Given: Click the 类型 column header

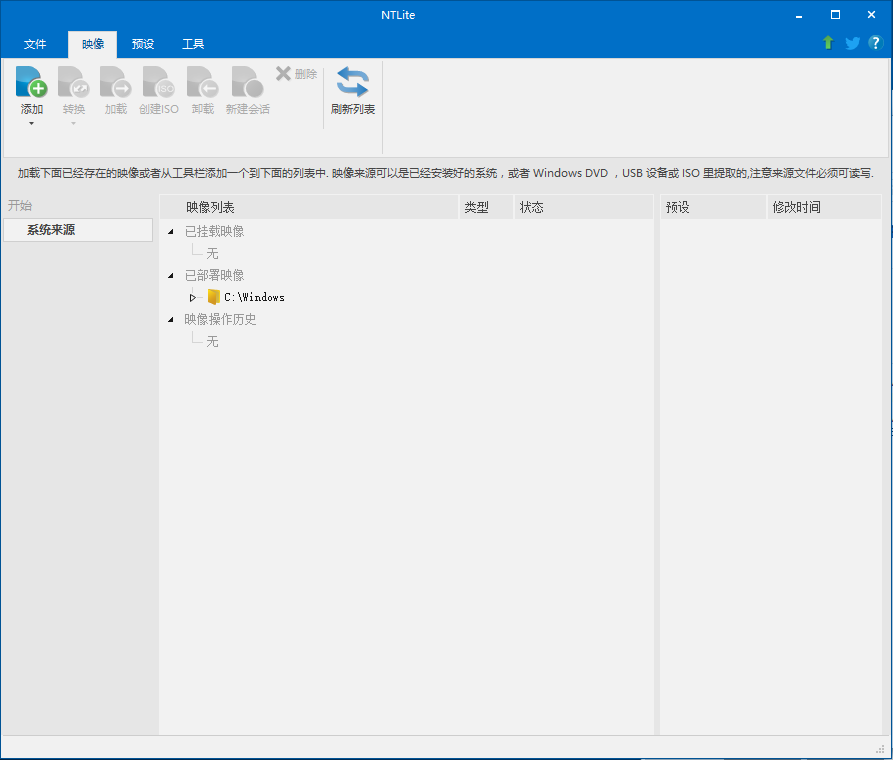Looking at the screenshot, I should pyautogui.click(x=487, y=207).
